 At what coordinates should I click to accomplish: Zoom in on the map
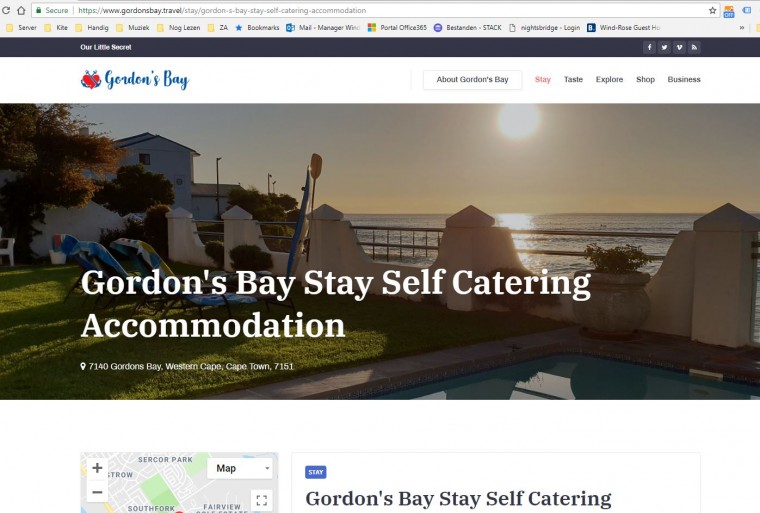click(97, 468)
